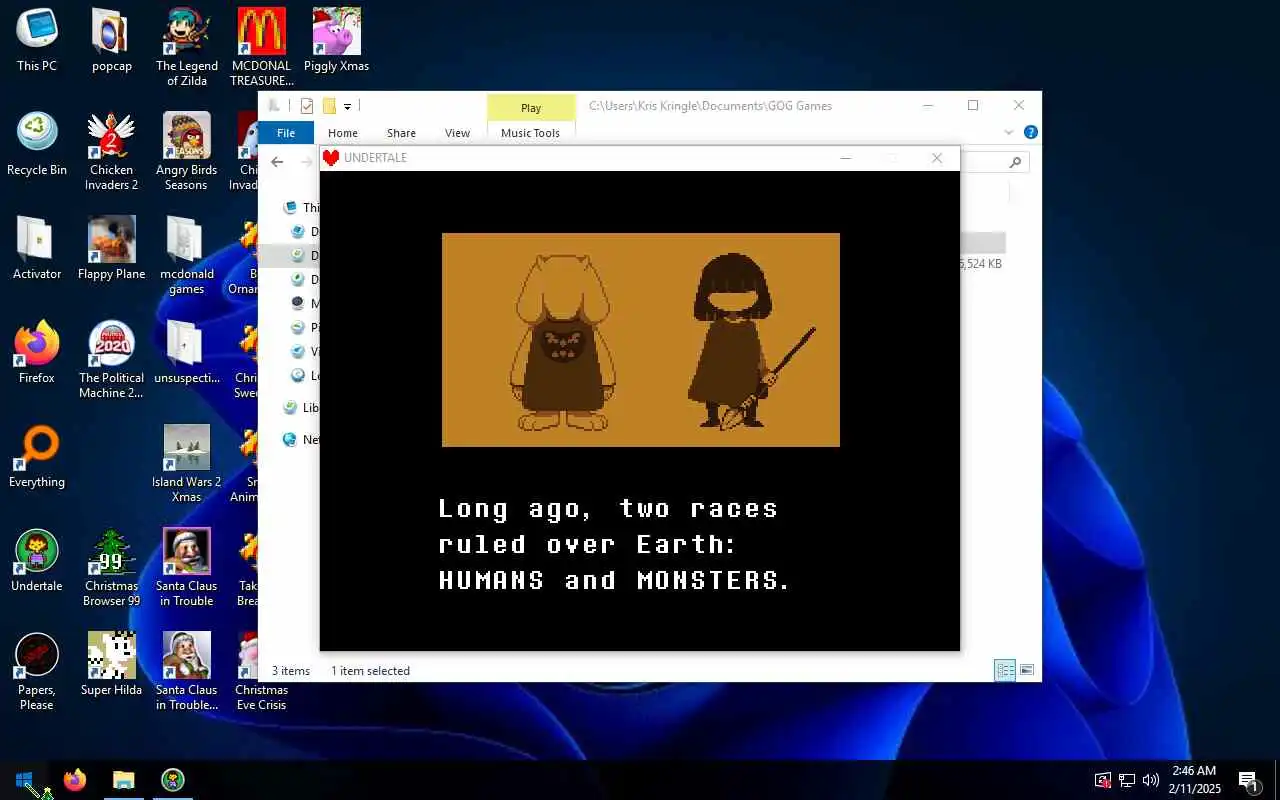The height and width of the screenshot is (800, 1280).
Task: Click '1 item selected' status text
Action: tap(370, 671)
